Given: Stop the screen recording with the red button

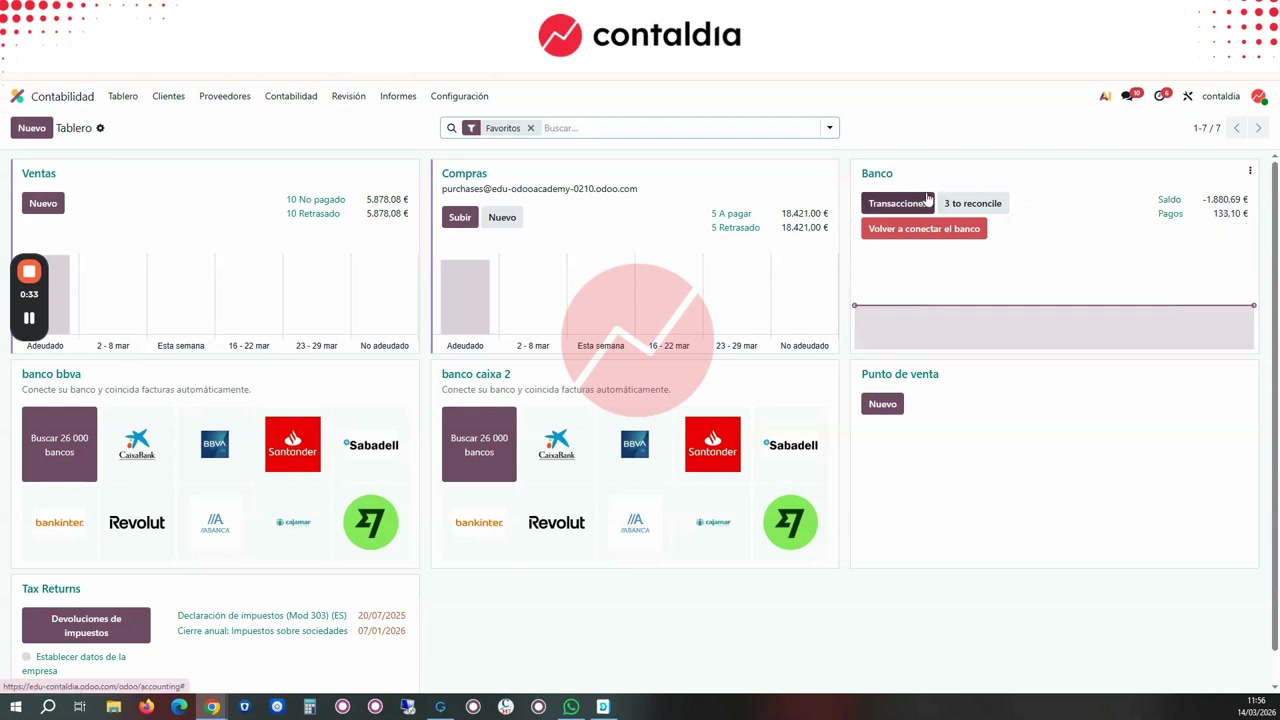Looking at the screenshot, I should point(29,271).
